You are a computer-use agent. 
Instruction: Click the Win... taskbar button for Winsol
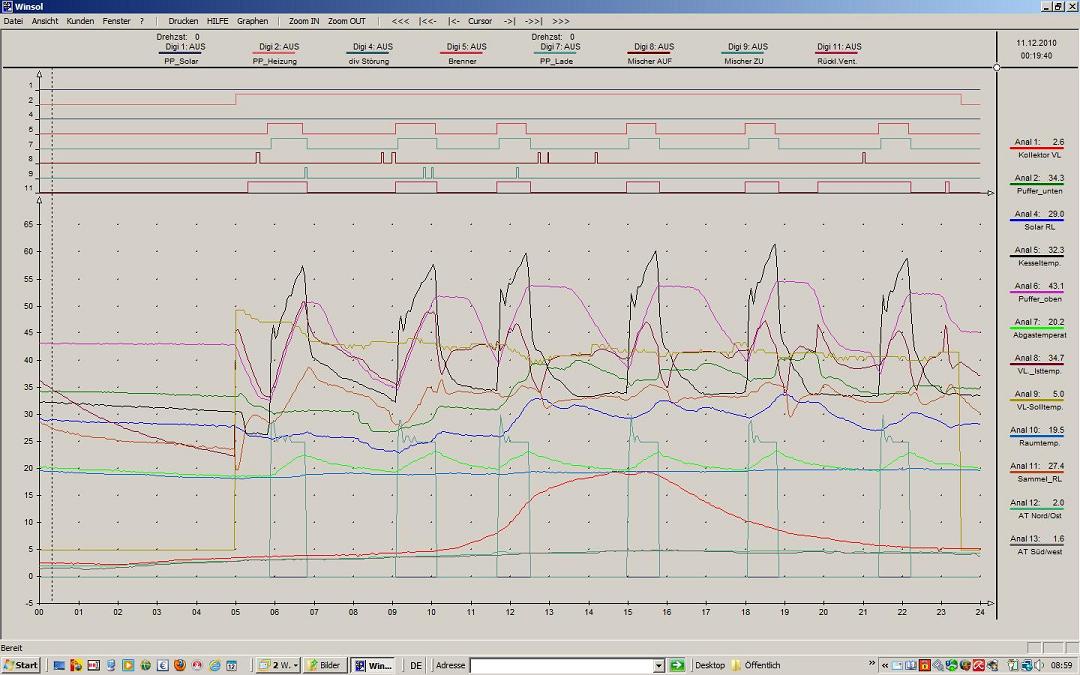373,665
